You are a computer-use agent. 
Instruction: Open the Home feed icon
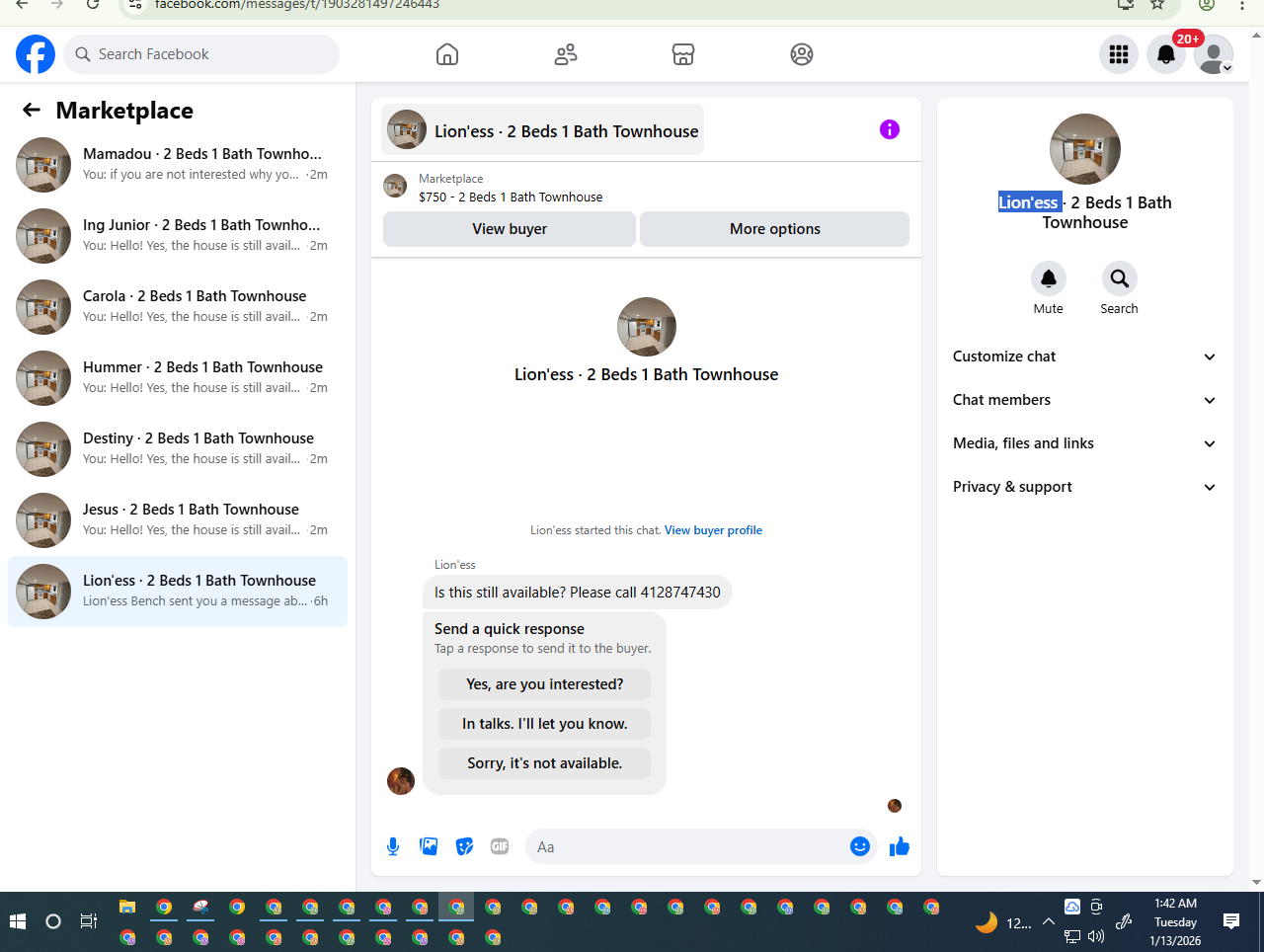coord(447,54)
